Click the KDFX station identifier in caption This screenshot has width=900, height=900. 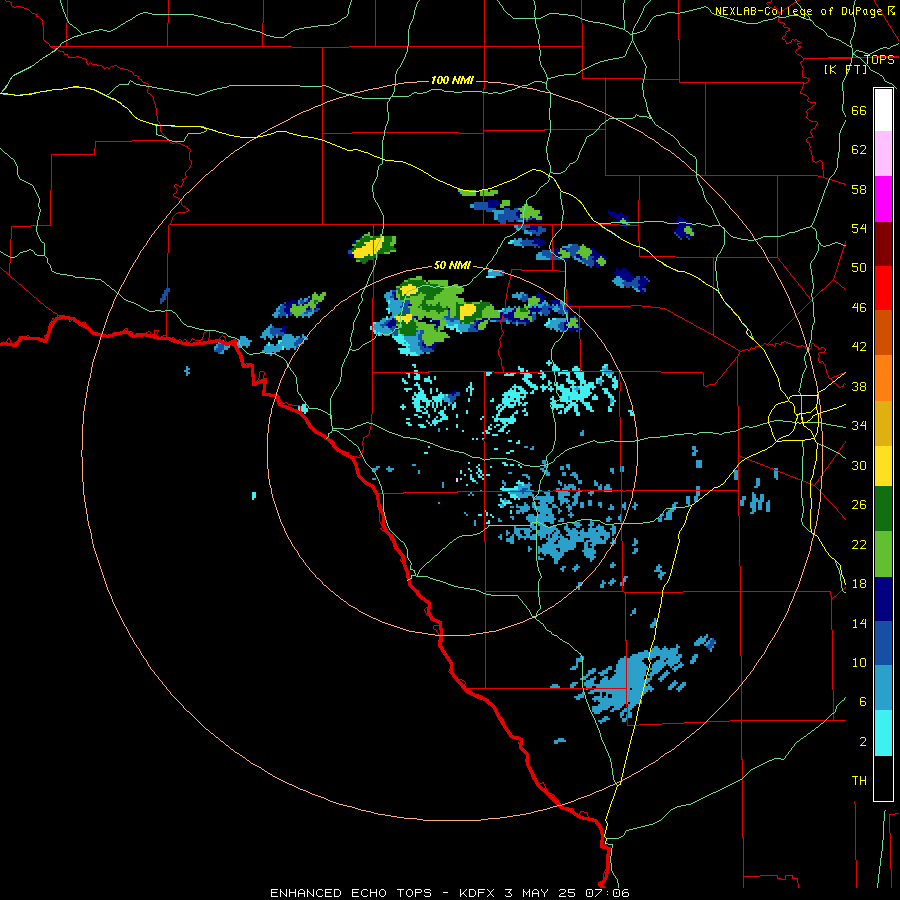479,893
